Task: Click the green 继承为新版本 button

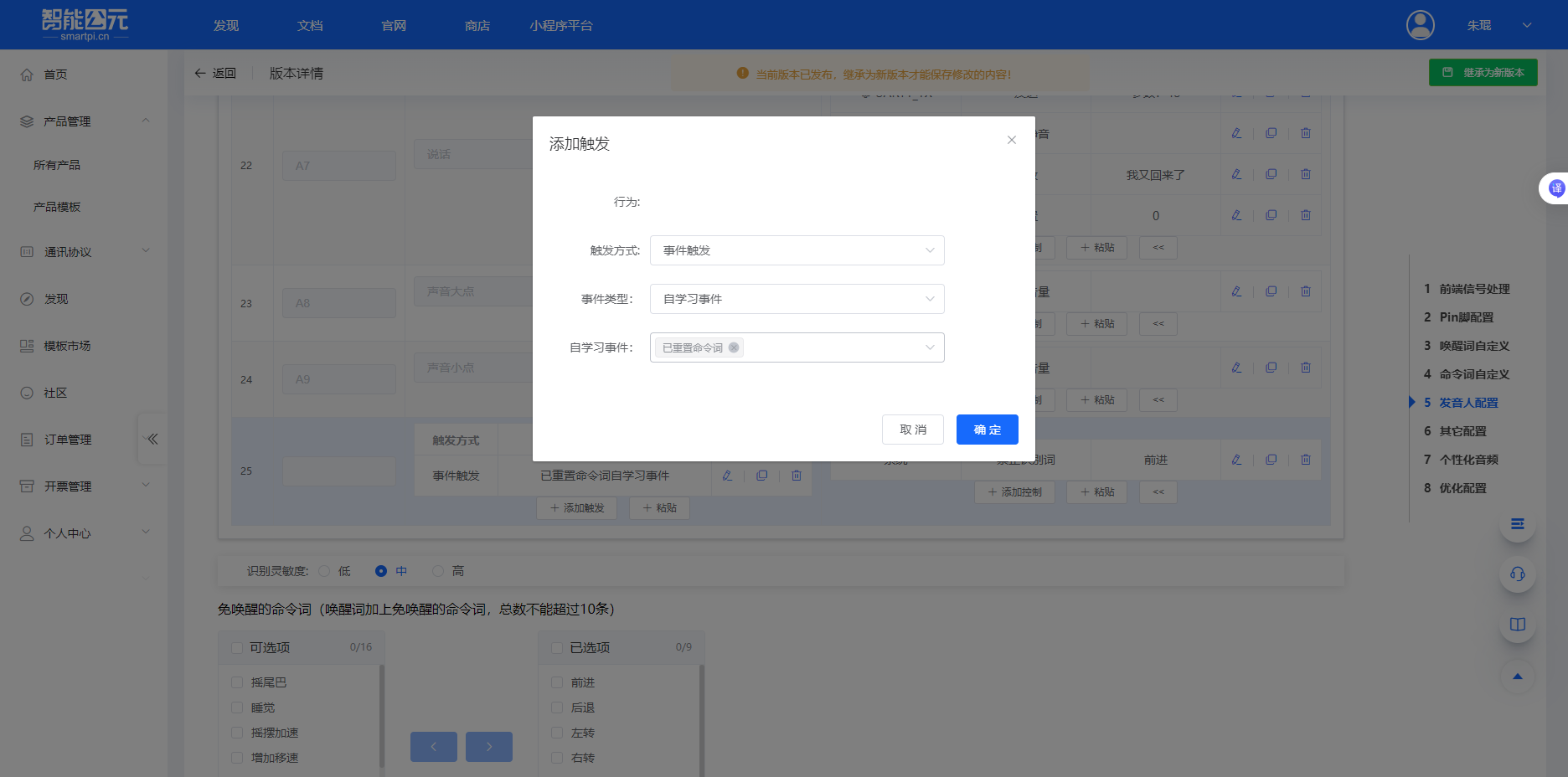Action: click(1483, 72)
